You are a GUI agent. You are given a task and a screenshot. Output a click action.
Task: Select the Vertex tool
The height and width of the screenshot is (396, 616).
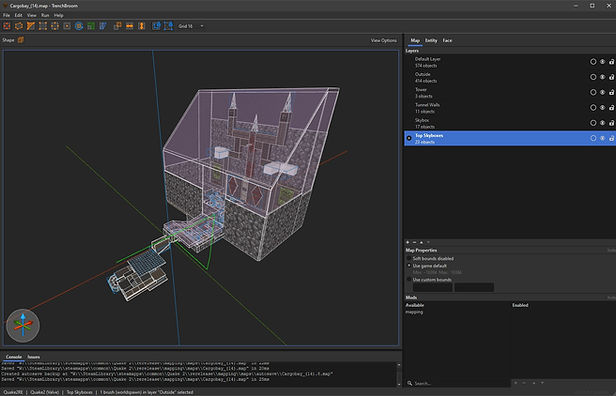coord(43,26)
